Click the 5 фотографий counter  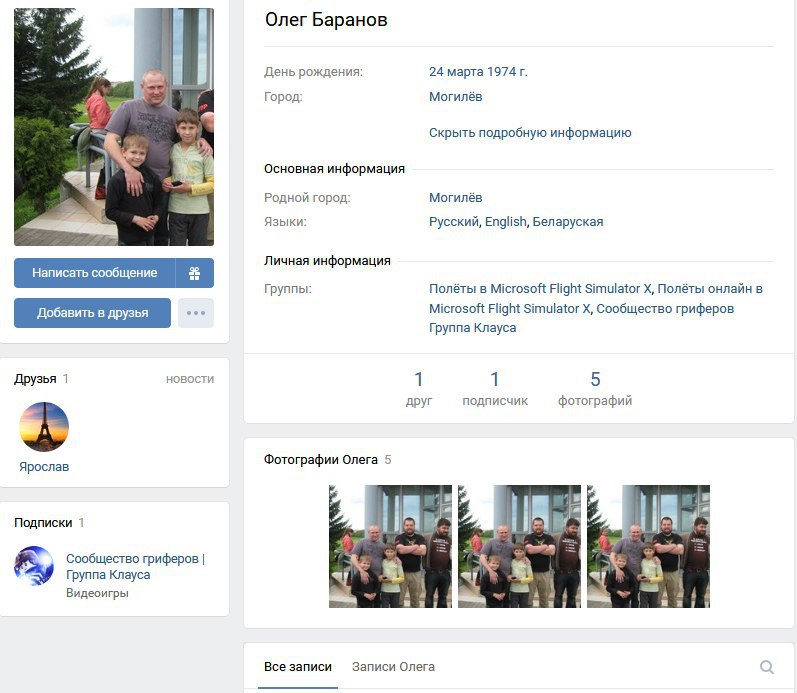click(595, 388)
